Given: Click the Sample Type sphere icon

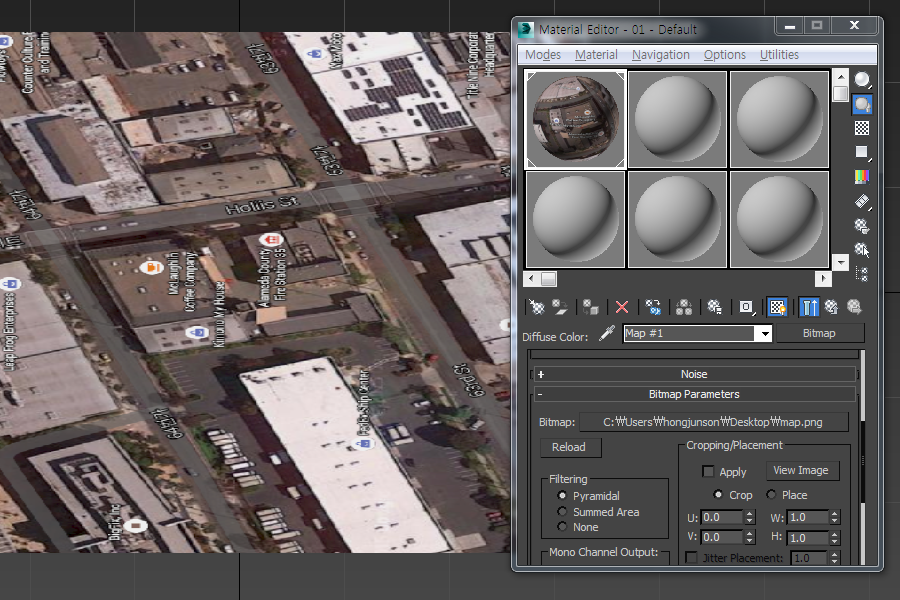Looking at the screenshot, I should point(862,80).
